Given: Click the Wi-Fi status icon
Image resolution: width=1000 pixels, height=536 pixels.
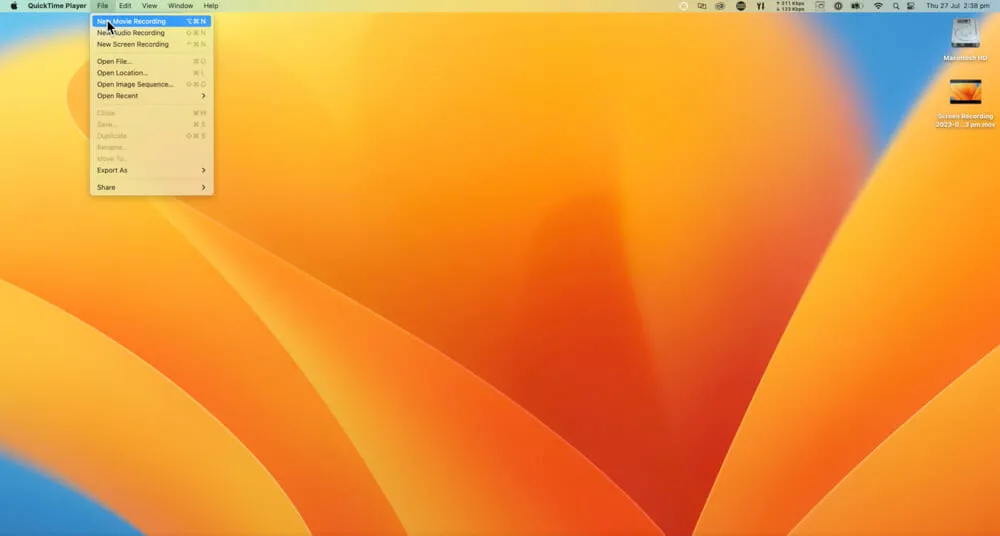Looking at the screenshot, I should pyautogui.click(x=878, y=6).
